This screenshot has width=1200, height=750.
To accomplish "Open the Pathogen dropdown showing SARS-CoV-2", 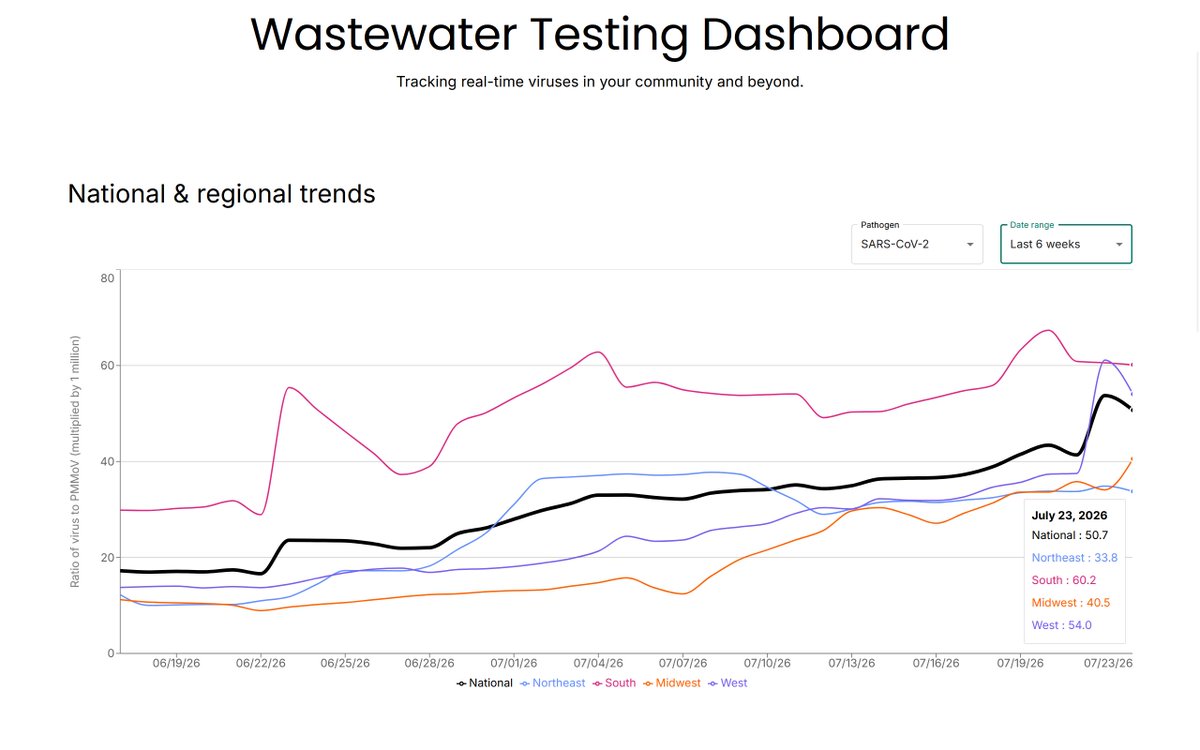I will pyautogui.click(x=917, y=244).
